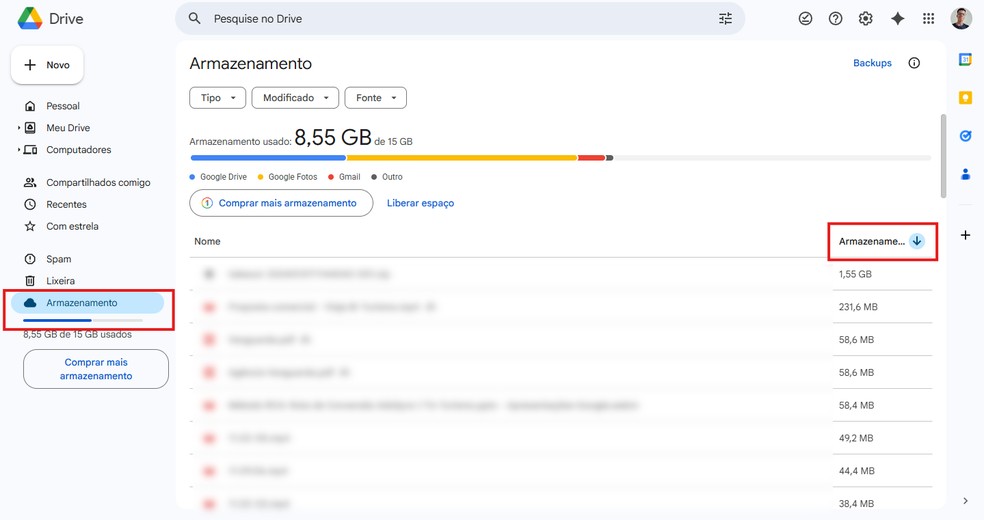This screenshot has height=520, width=984.
Task: Open search options filter icon
Action: 725,19
